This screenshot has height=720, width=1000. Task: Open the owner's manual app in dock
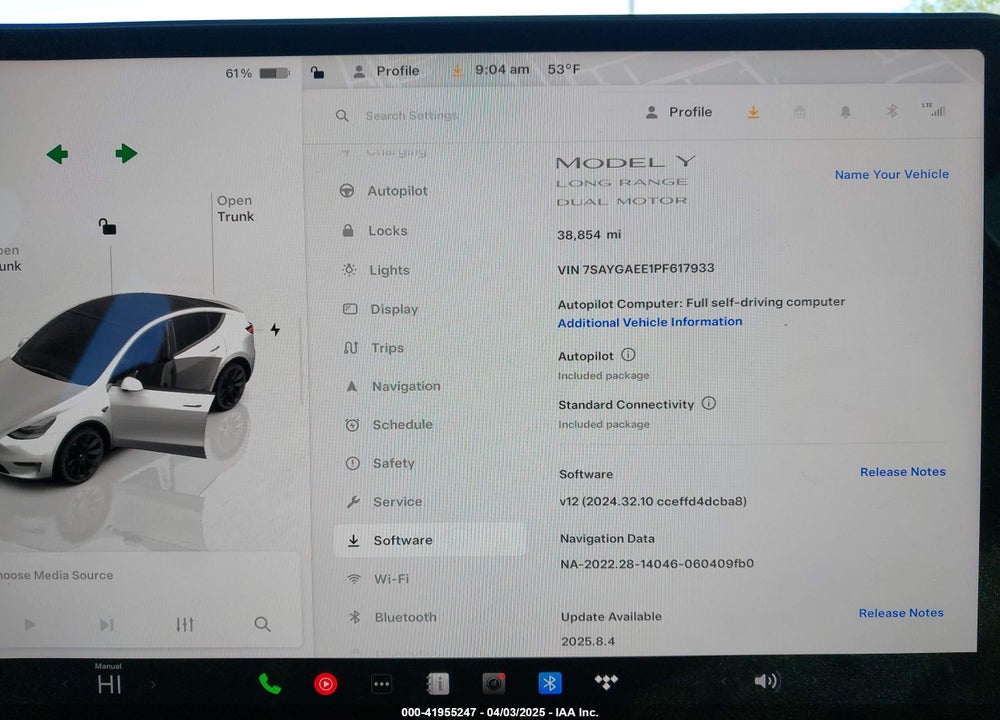(438, 684)
